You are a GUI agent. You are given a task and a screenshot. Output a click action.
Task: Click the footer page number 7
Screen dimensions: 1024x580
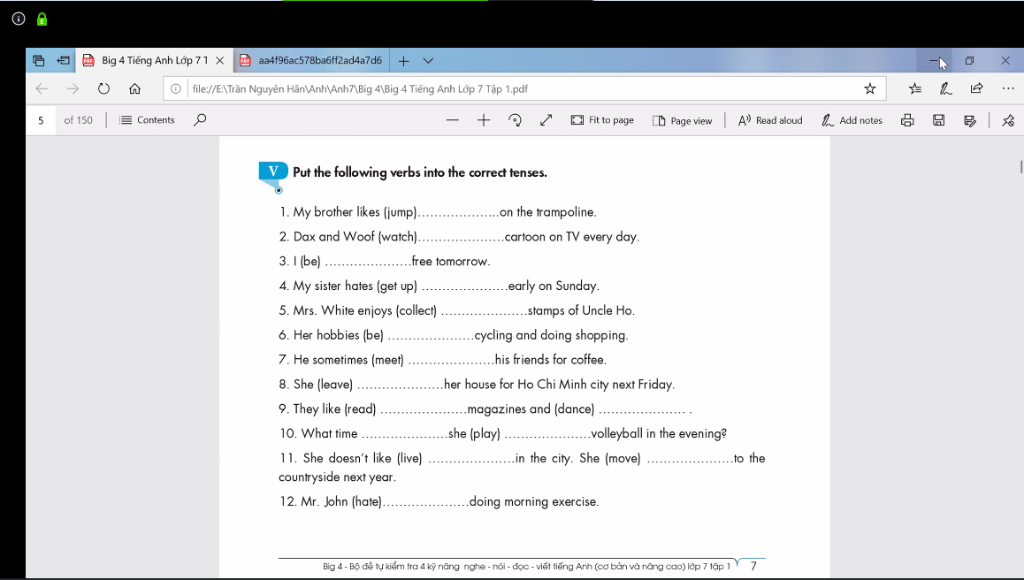pyautogui.click(x=753, y=566)
